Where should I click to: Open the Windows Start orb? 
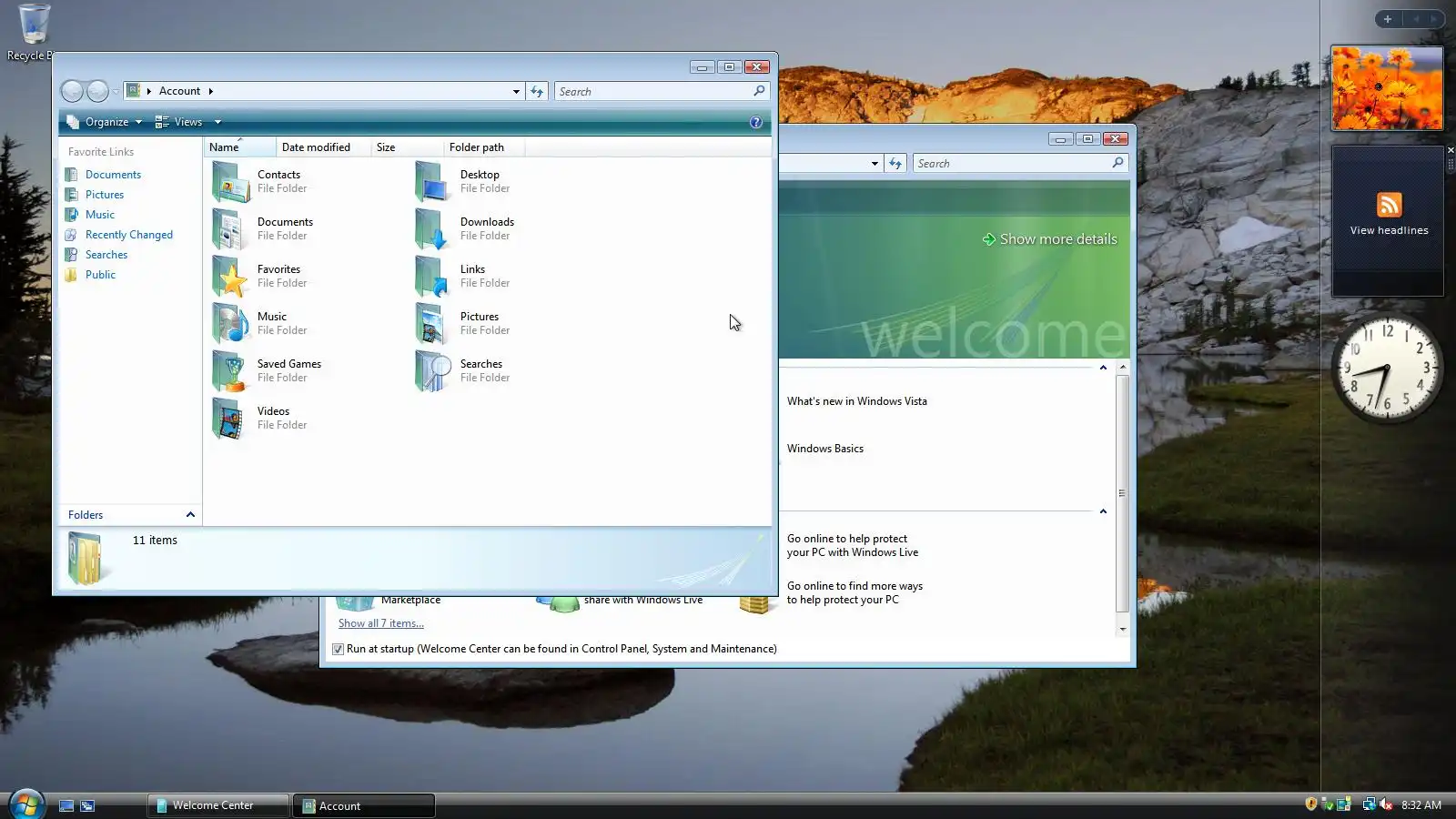tap(26, 804)
